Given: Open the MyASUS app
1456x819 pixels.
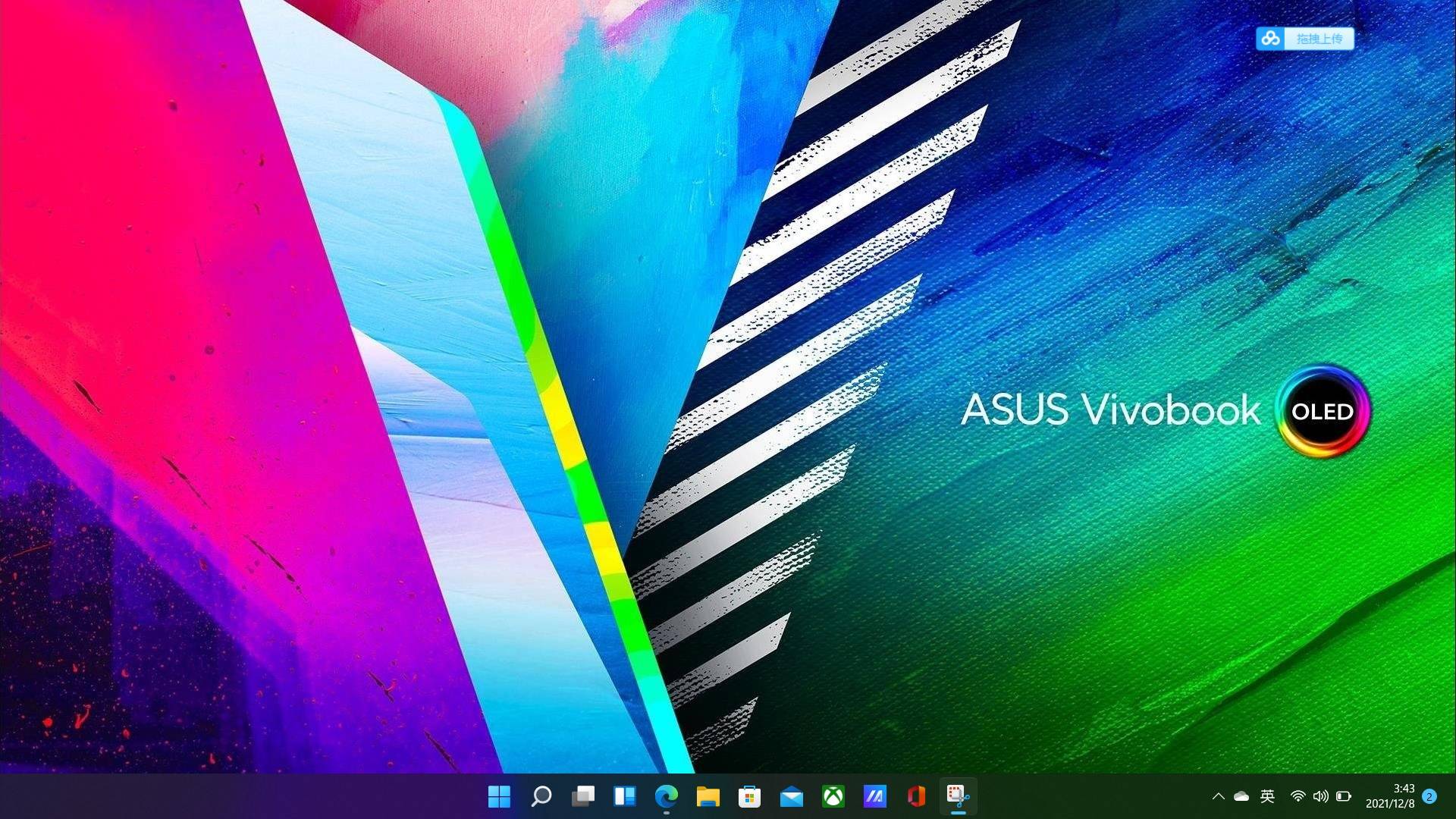Looking at the screenshot, I should click(874, 796).
